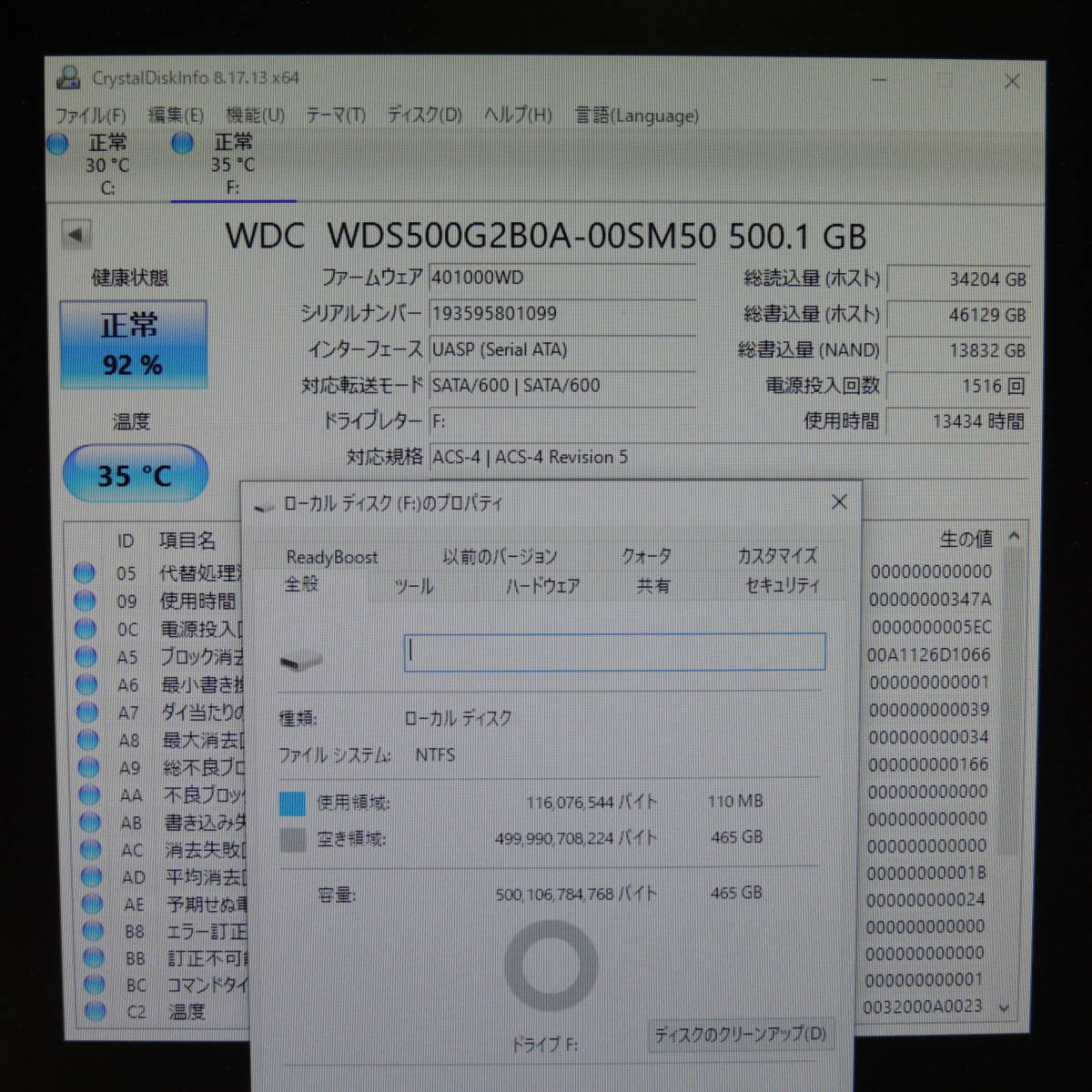Click the status circle for attribute AD
This screenshot has width=1092, height=1092.
pyautogui.click(x=91, y=876)
